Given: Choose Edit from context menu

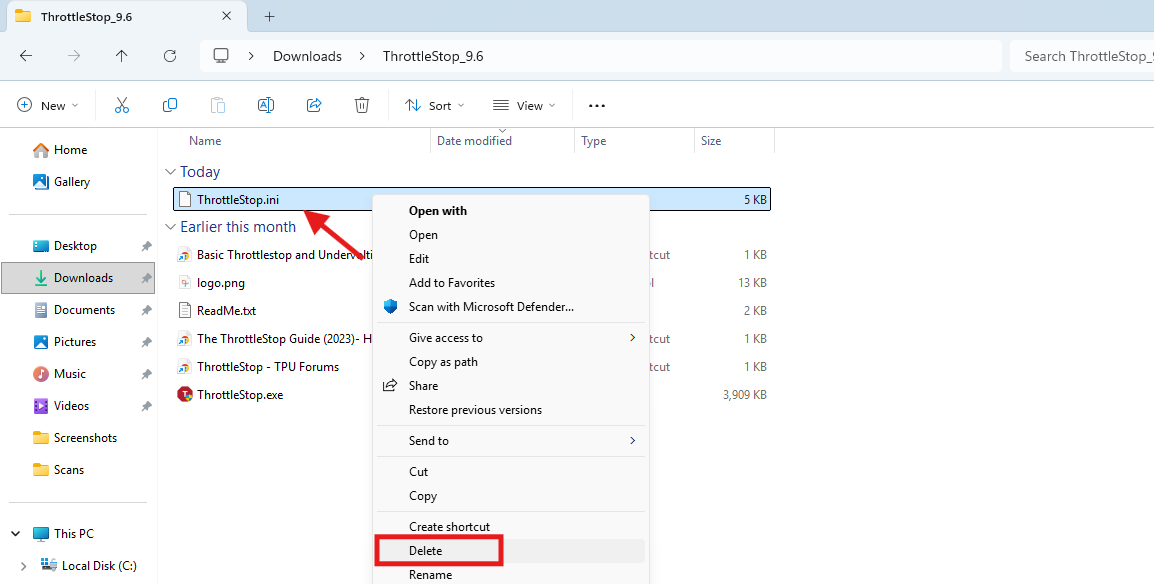Looking at the screenshot, I should pos(511,259).
